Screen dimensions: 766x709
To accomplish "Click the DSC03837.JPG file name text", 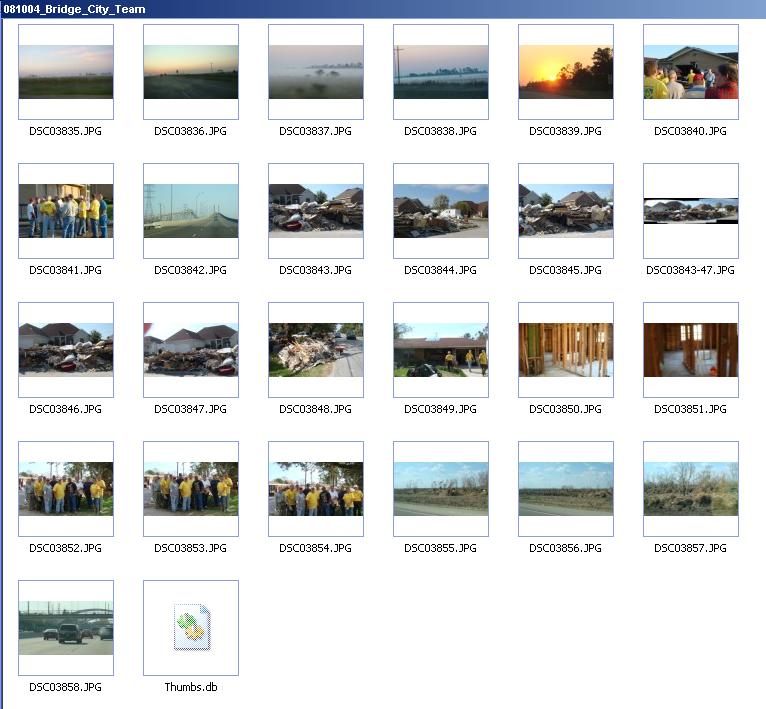I will [x=316, y=131].
